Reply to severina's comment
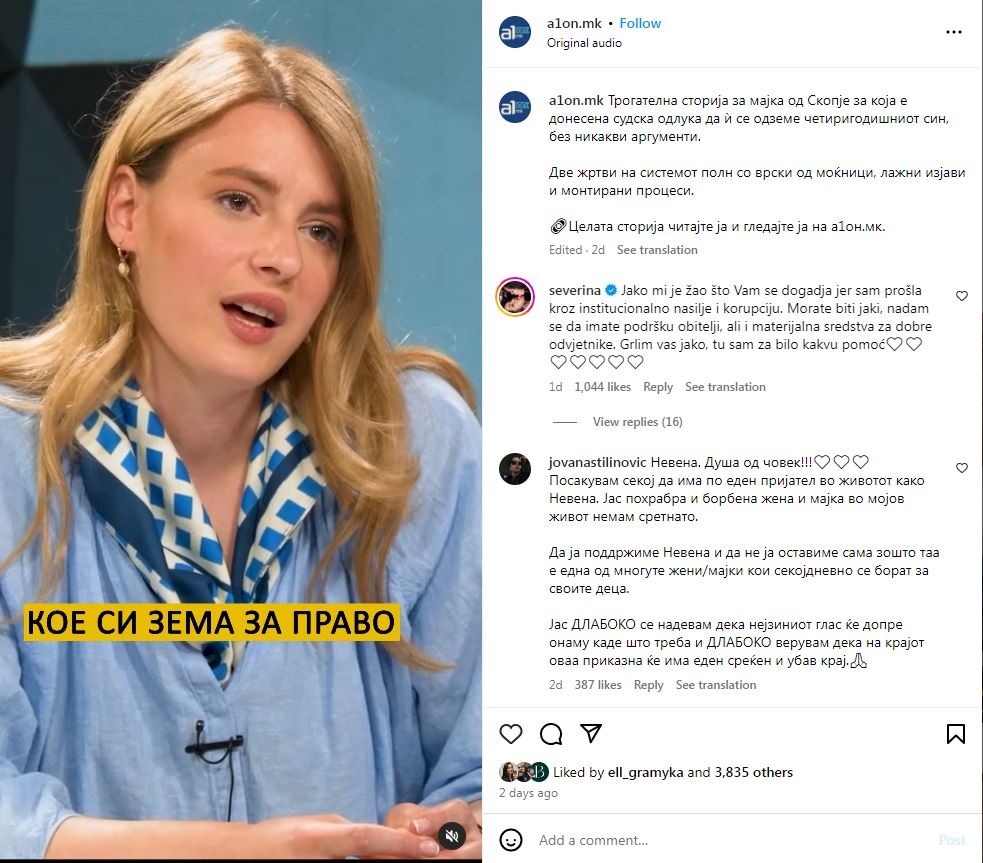 [658, 387]
